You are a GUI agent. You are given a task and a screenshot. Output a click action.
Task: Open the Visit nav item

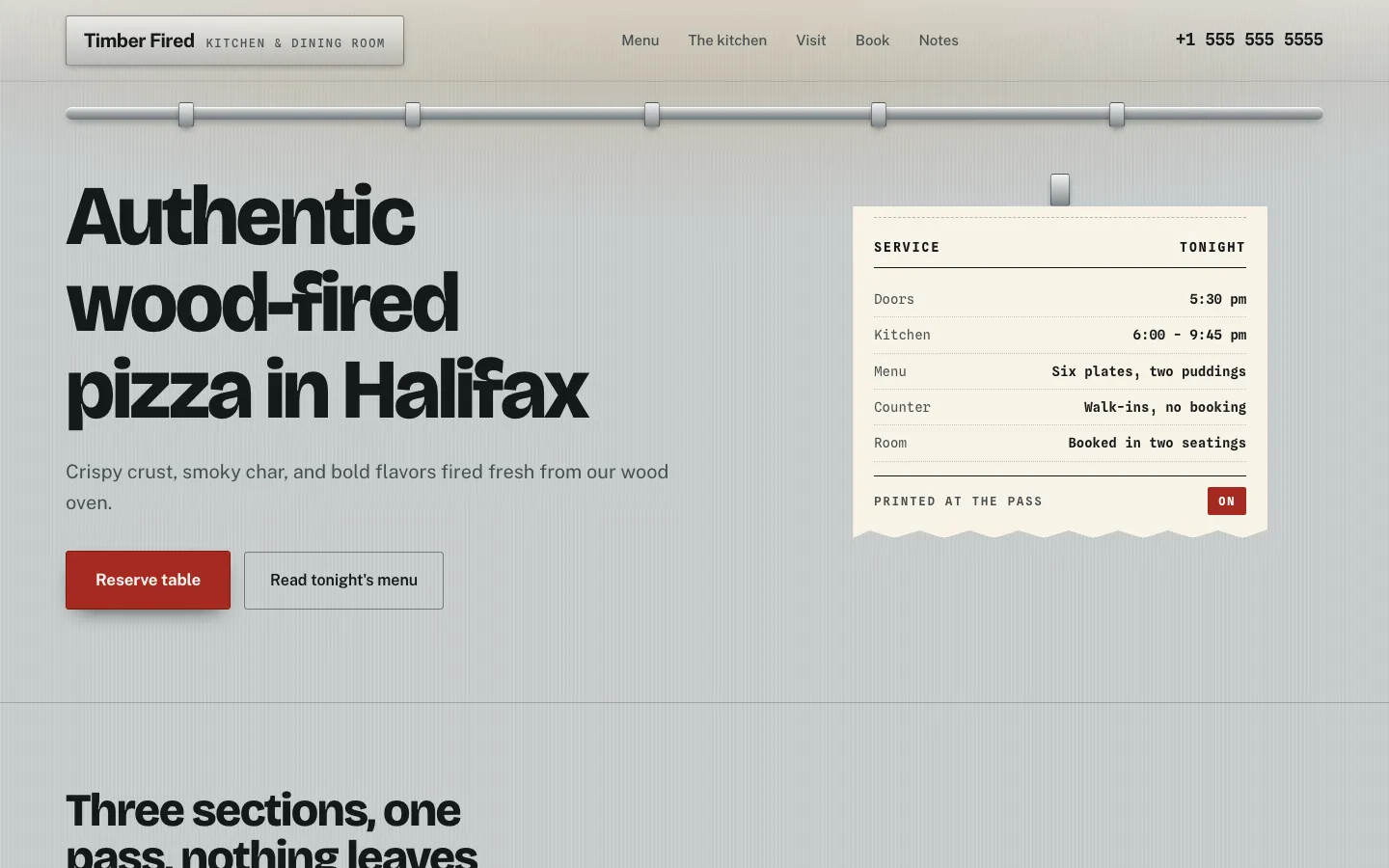click(x=810, y=41)
